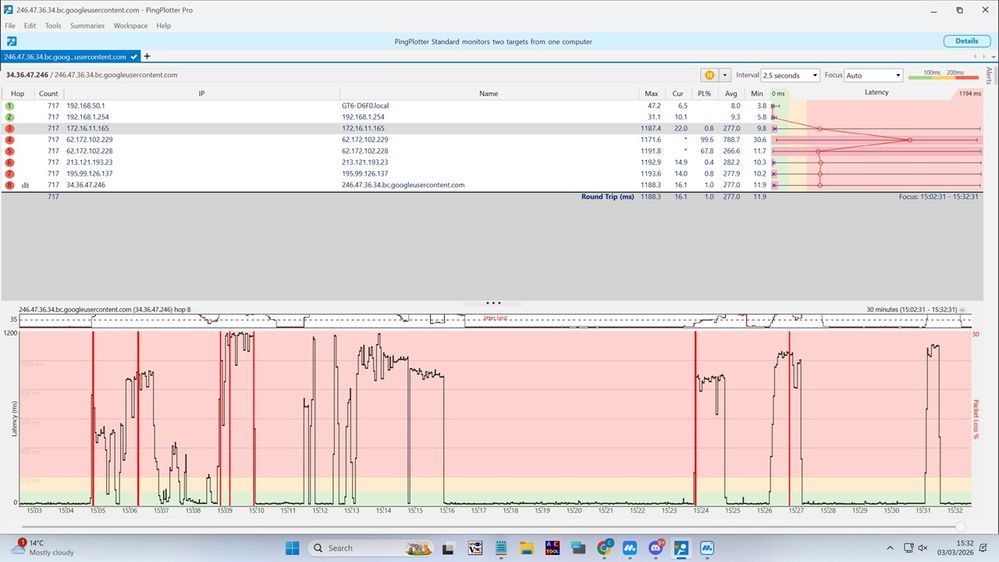The height and width of the screenshot is (562, 999).
Task: Select the IP cell 34.36.47.246 in hop 8
Action: tap(86, 185)
